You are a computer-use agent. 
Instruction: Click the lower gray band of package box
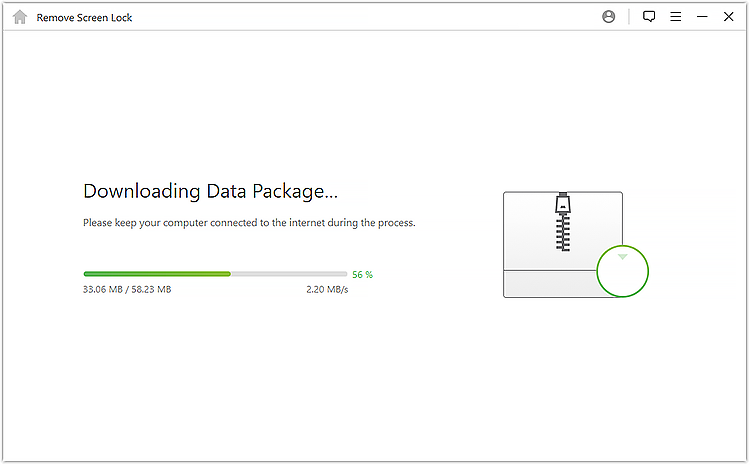click(x=550, y=284)
